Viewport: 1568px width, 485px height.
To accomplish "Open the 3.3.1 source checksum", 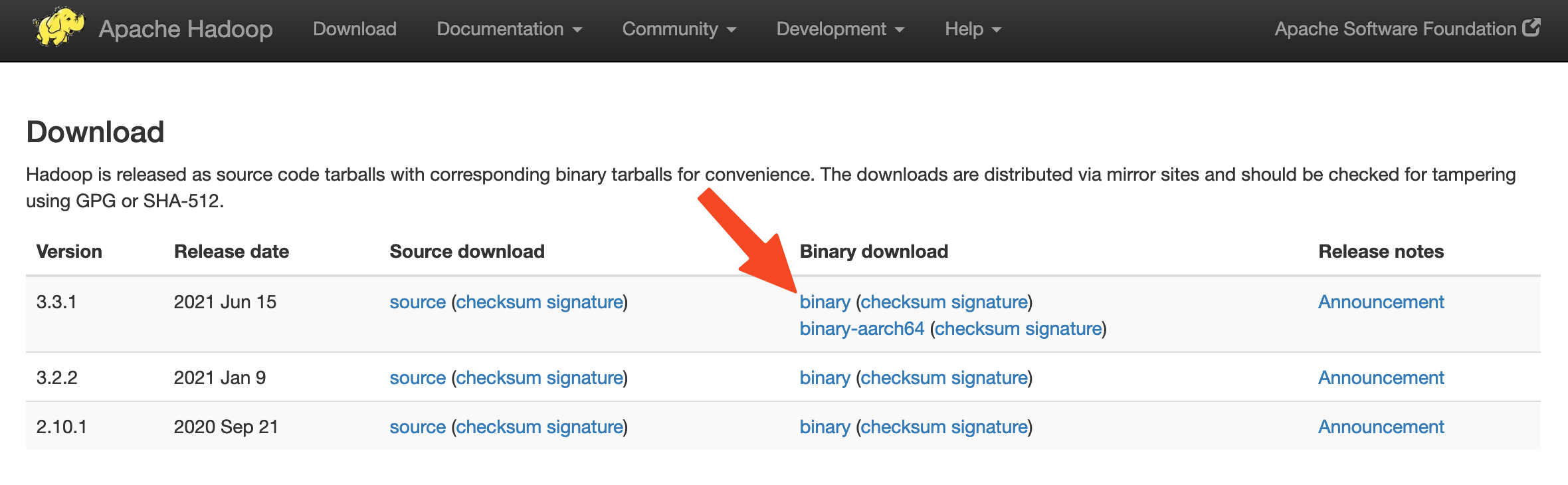I will tap(498, 302).
